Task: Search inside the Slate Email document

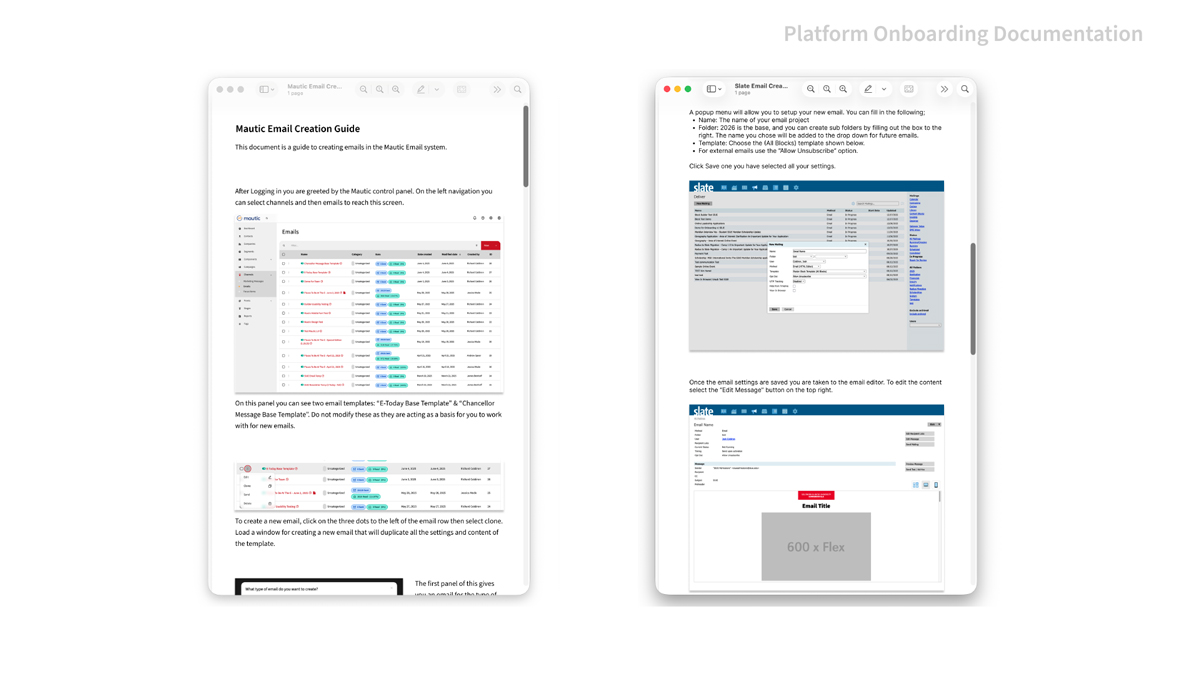Action: tap(965, 89)
